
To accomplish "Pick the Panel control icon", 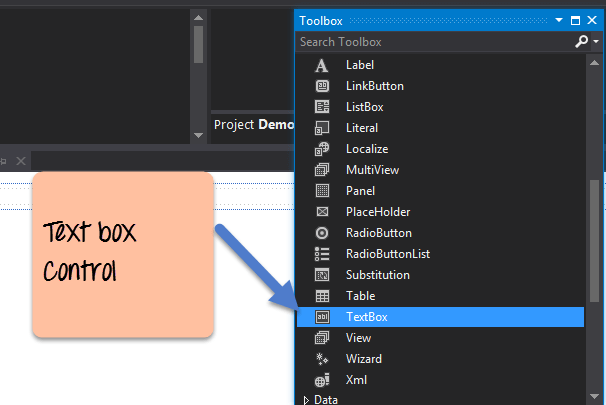I will coord(322,191).
